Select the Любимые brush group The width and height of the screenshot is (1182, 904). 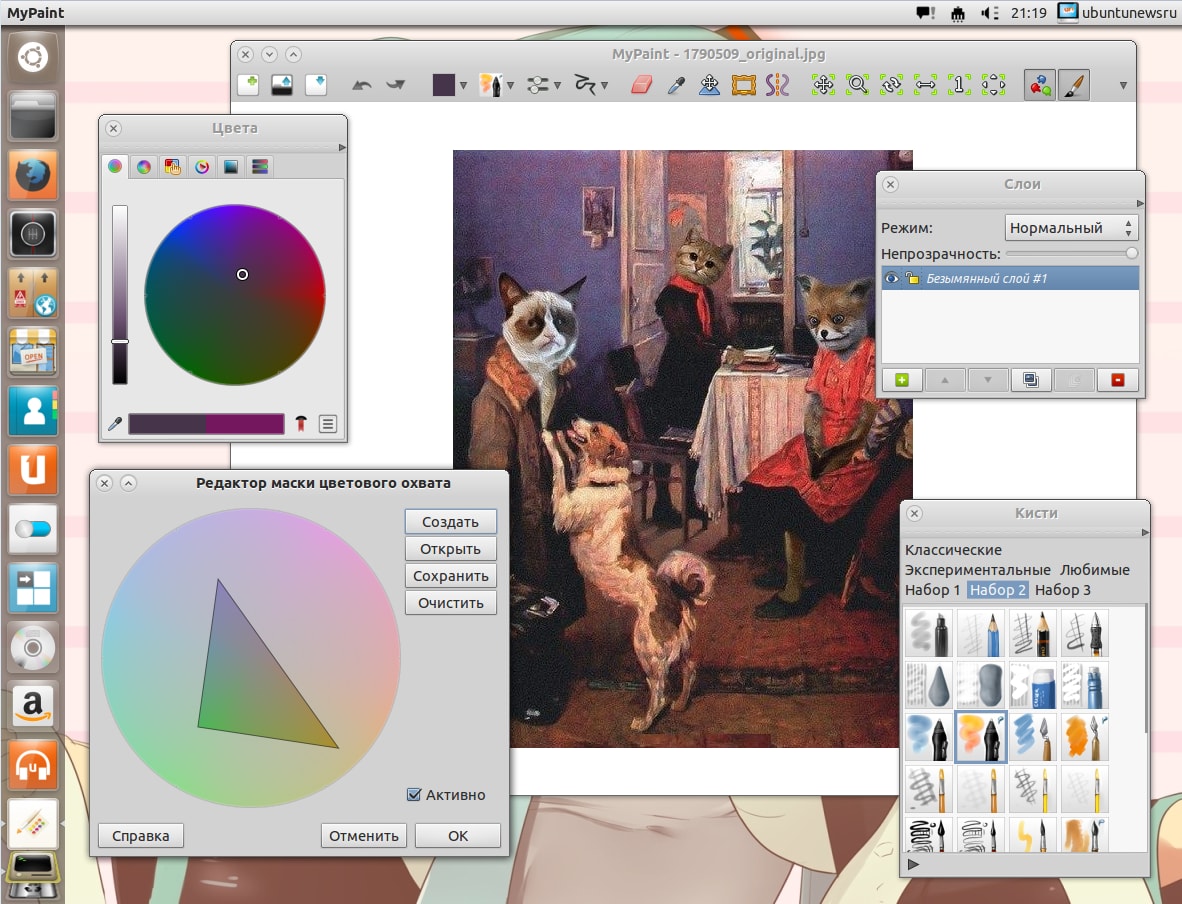[x=1095, y=570]
